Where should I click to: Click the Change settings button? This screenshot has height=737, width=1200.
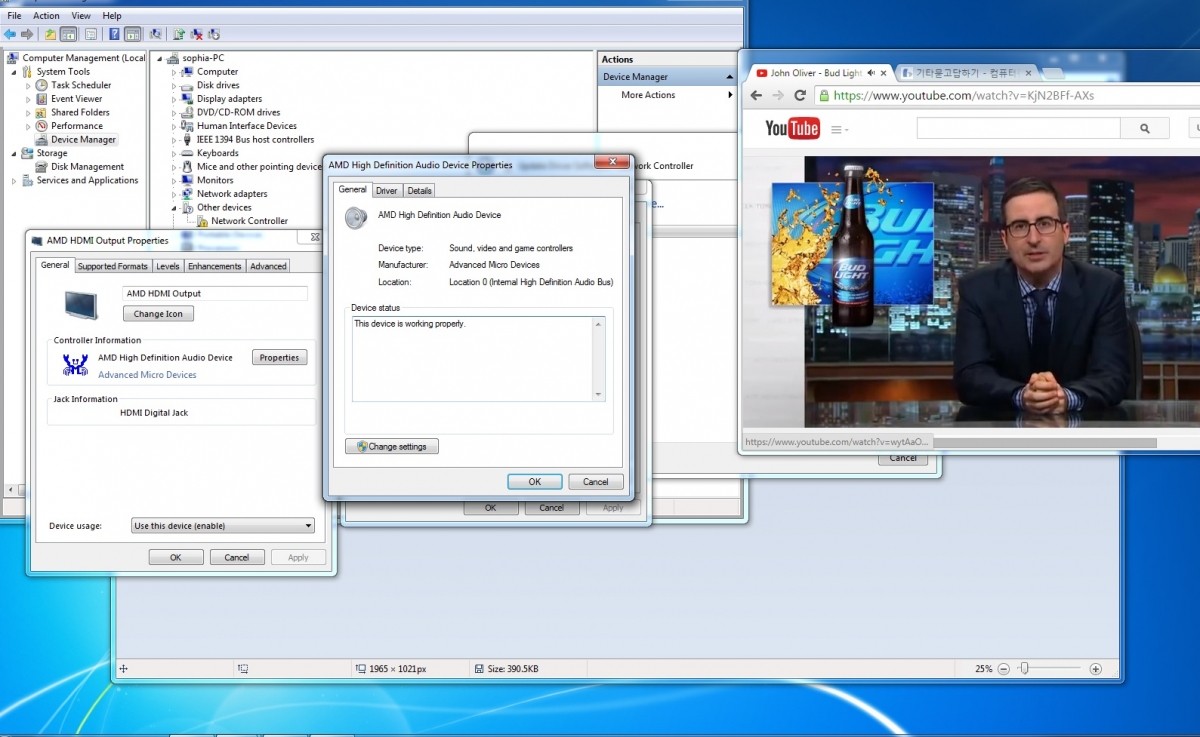click(x=392, y=447)
